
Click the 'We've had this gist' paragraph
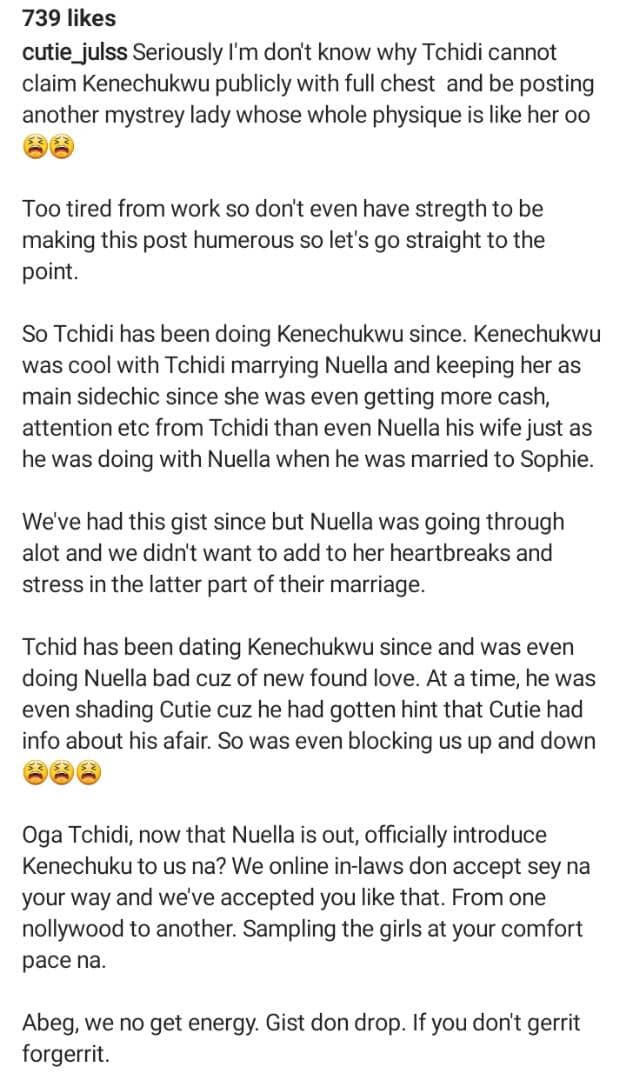coord(293,553)
